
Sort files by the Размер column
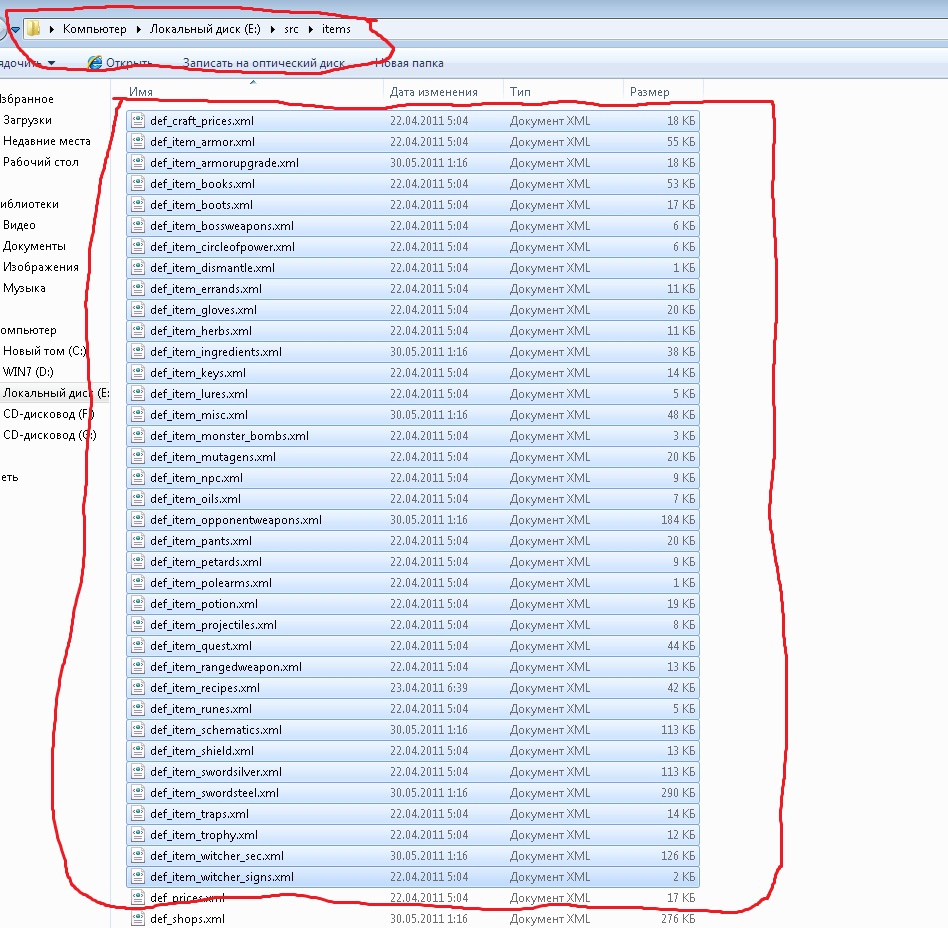point(650,92)
